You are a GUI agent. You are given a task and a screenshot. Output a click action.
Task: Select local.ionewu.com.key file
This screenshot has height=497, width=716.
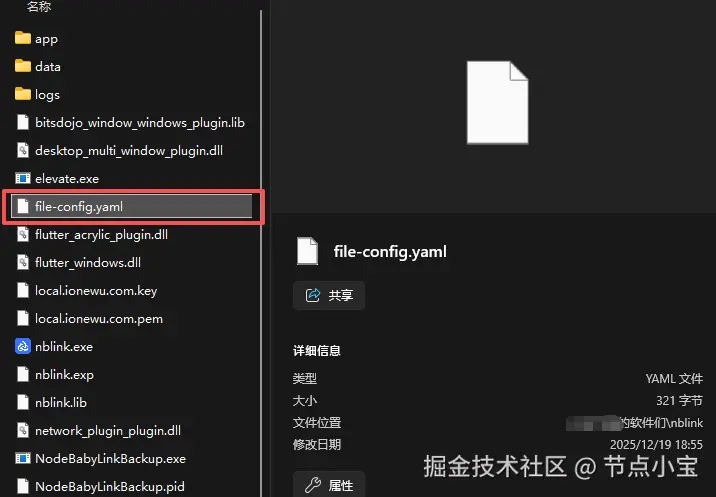pyautogui.click(x=87, y=291)
